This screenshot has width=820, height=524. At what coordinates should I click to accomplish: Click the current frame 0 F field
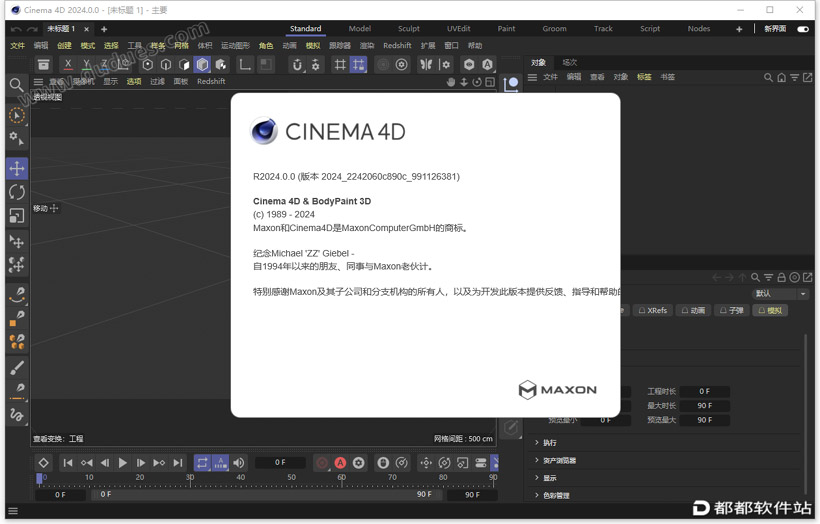(280, 462)
